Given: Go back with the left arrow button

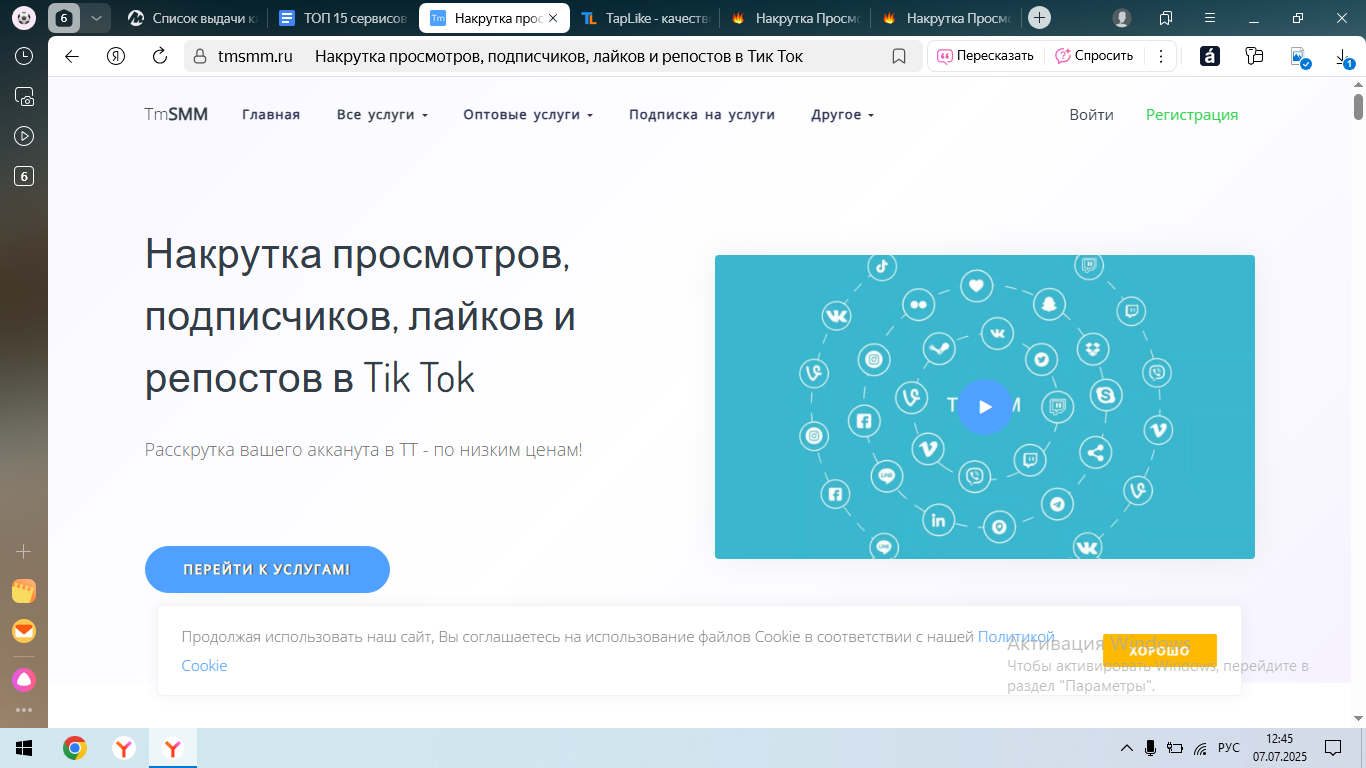Looking at the screenshot, I should [x=72, y=56].
